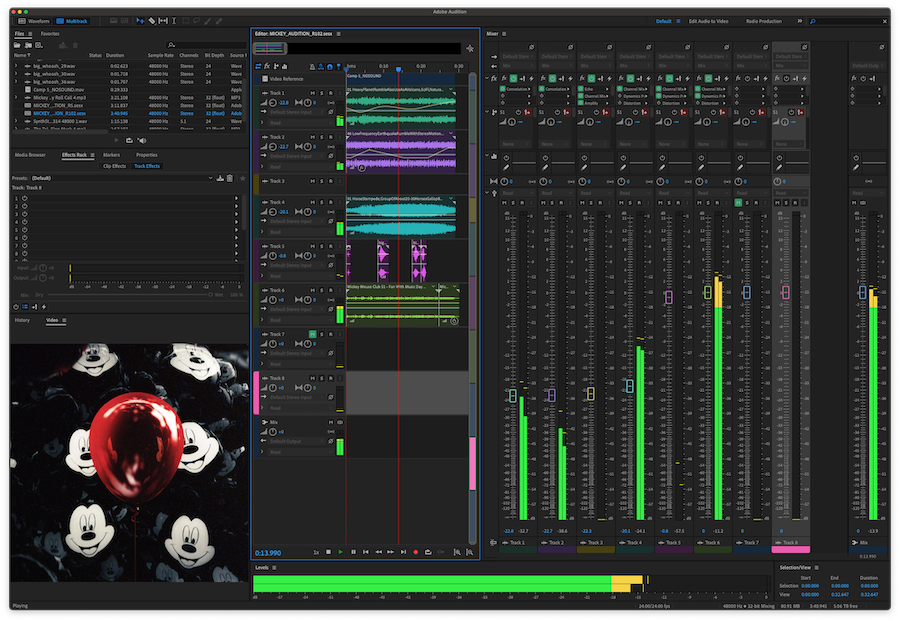This screenshot has width=900, height=621.
Task: Mute the Mix track in Editor
Action: [330, 422]
